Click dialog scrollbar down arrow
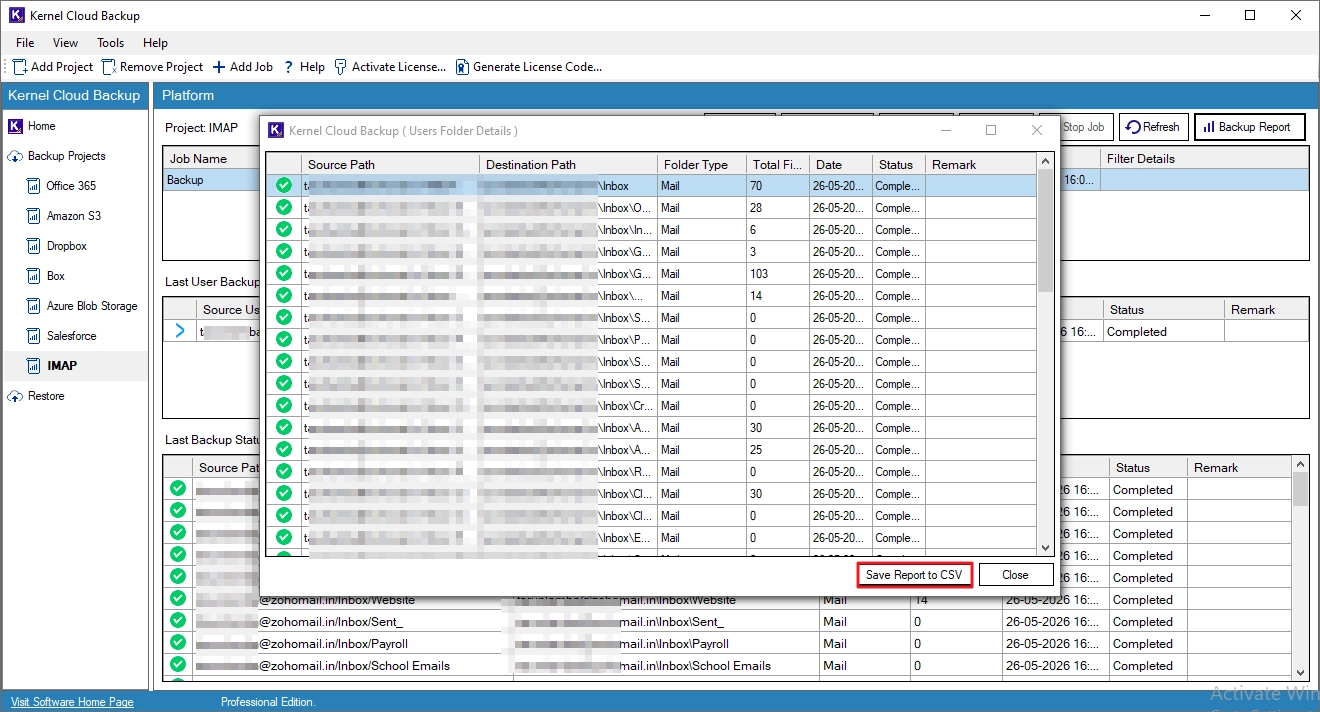This screenshot has width=1320, height=712. coord(1046,548)
